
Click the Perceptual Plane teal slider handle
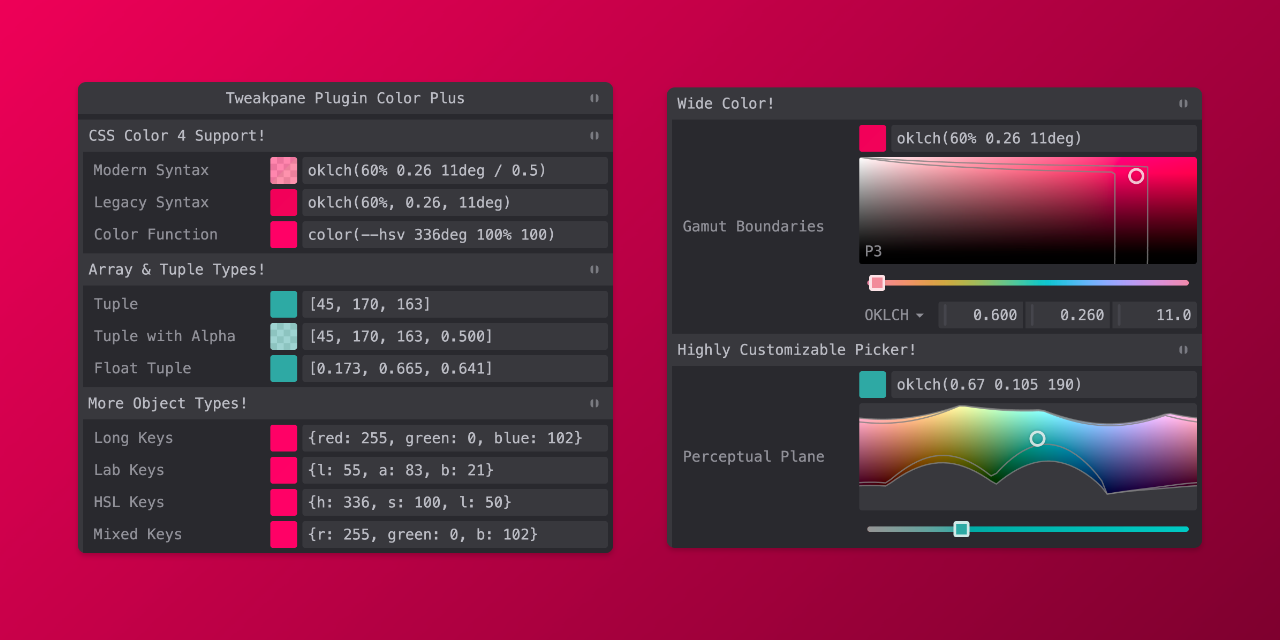pos(961,529)
